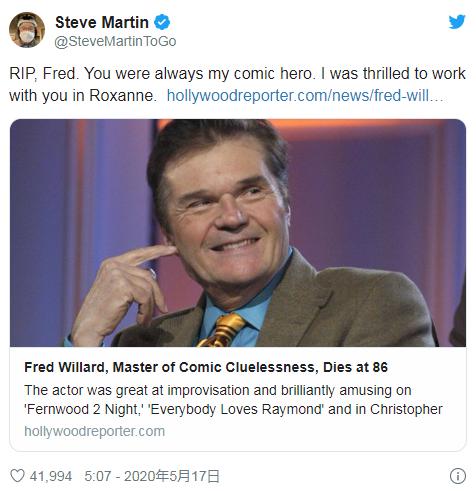
Task: Click the blue verified checkmark badge
Action: coord(162,22)
